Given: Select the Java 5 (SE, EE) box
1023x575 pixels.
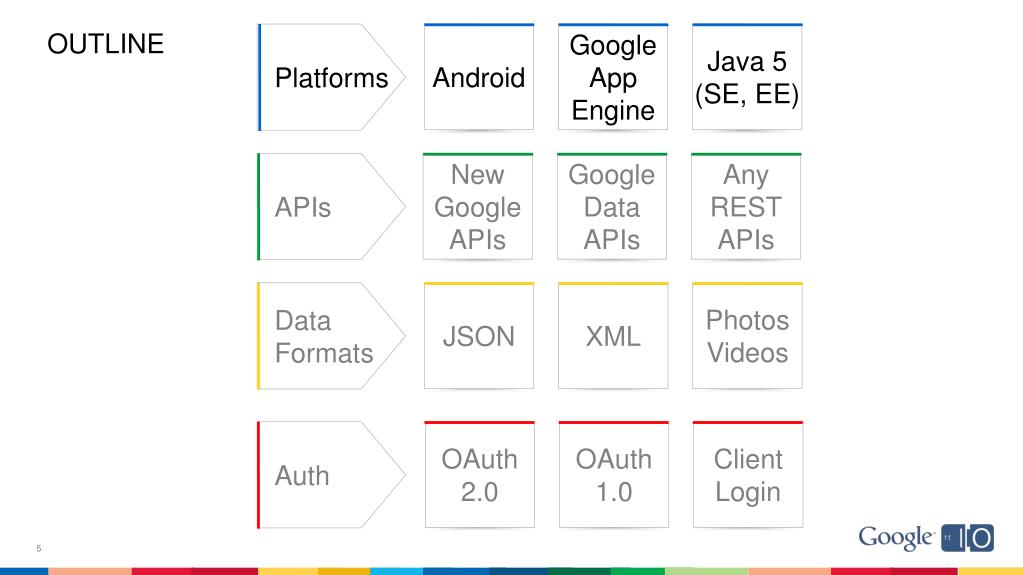Looking at the screenshot, I should [x=747, y=77].
